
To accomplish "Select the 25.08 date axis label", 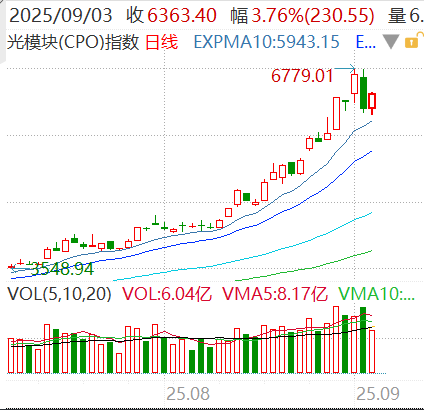I will tap(188, 394).
